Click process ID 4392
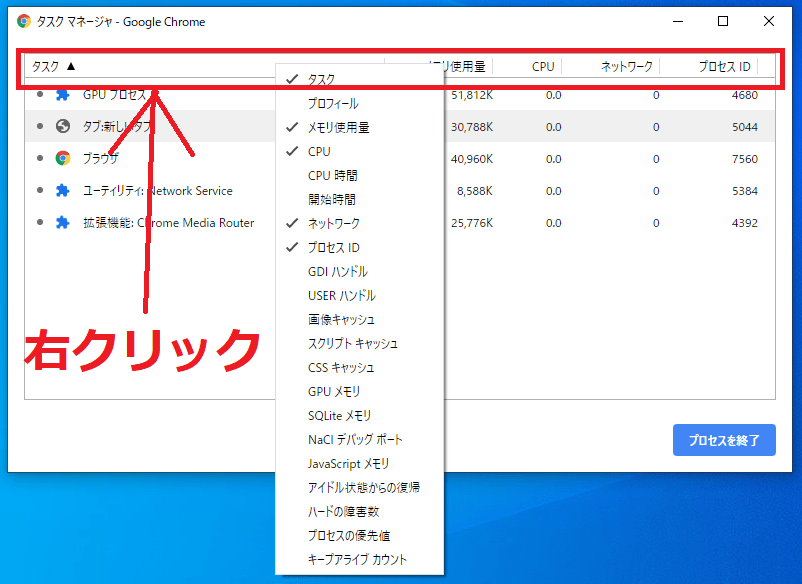The height and width of the screenshot is (584, 802). tap(744, 223)
